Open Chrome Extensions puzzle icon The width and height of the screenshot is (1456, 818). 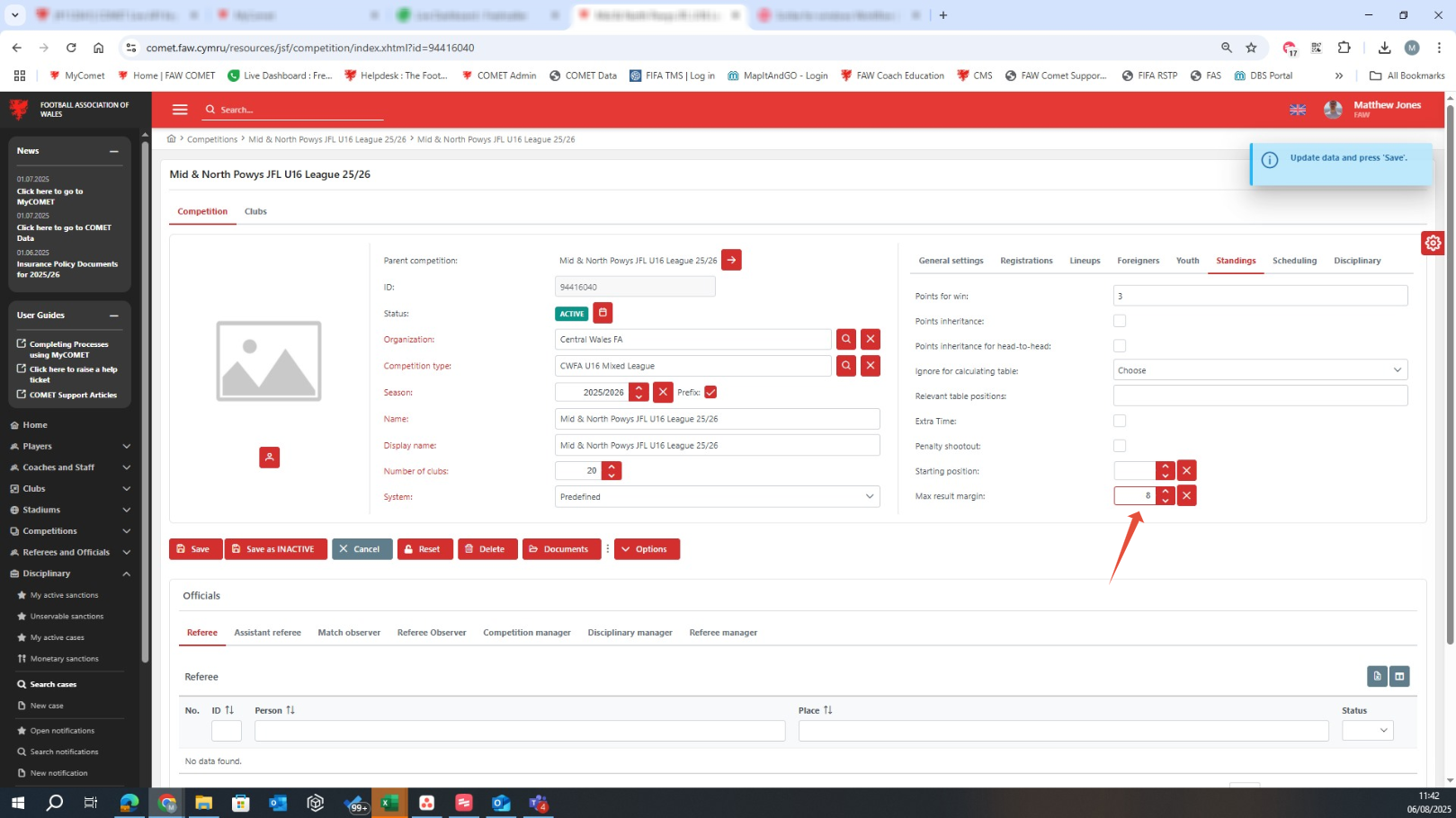click(1344, 48)
